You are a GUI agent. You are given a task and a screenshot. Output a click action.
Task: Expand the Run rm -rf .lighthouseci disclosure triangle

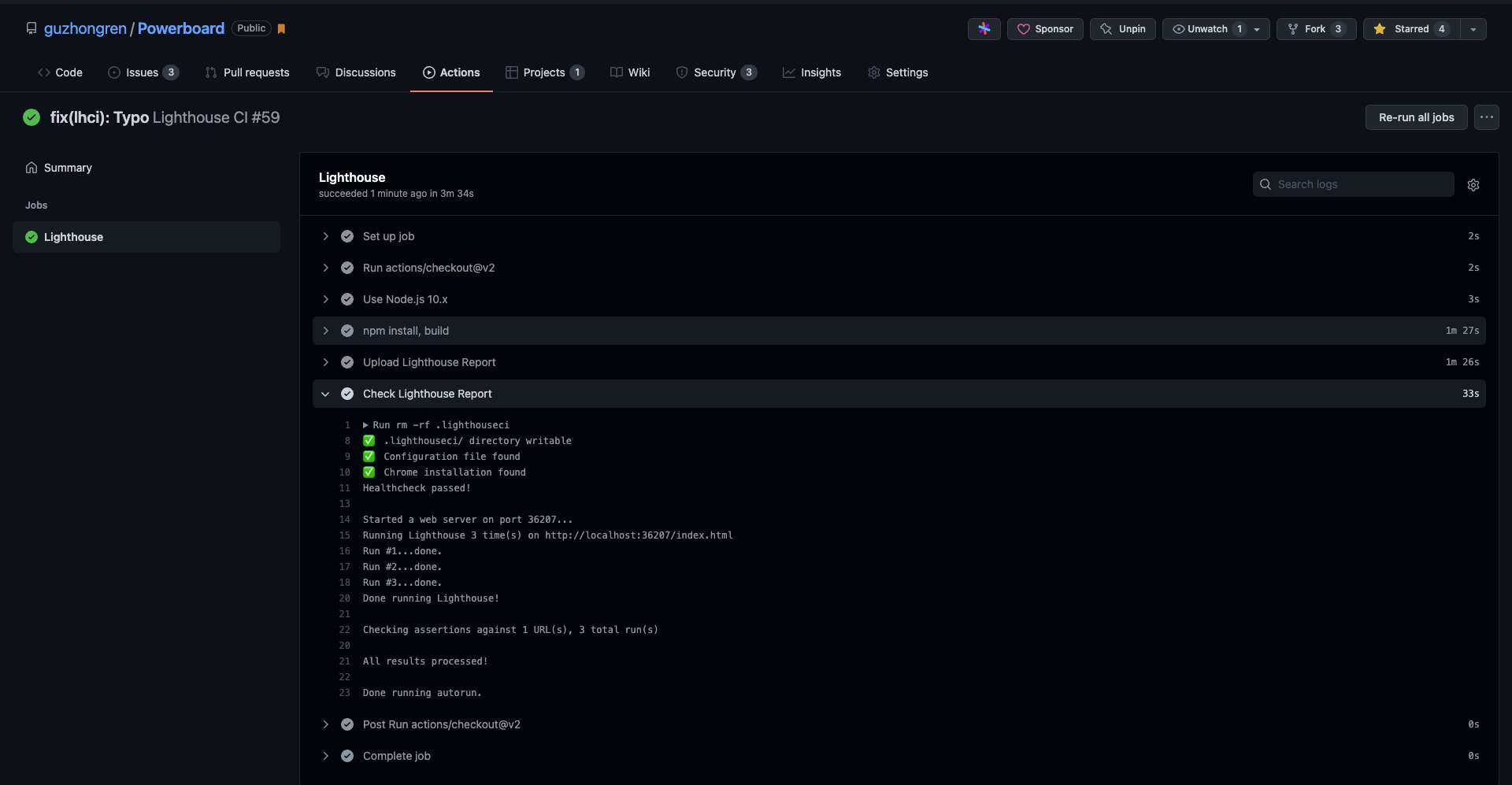point(365,425)
